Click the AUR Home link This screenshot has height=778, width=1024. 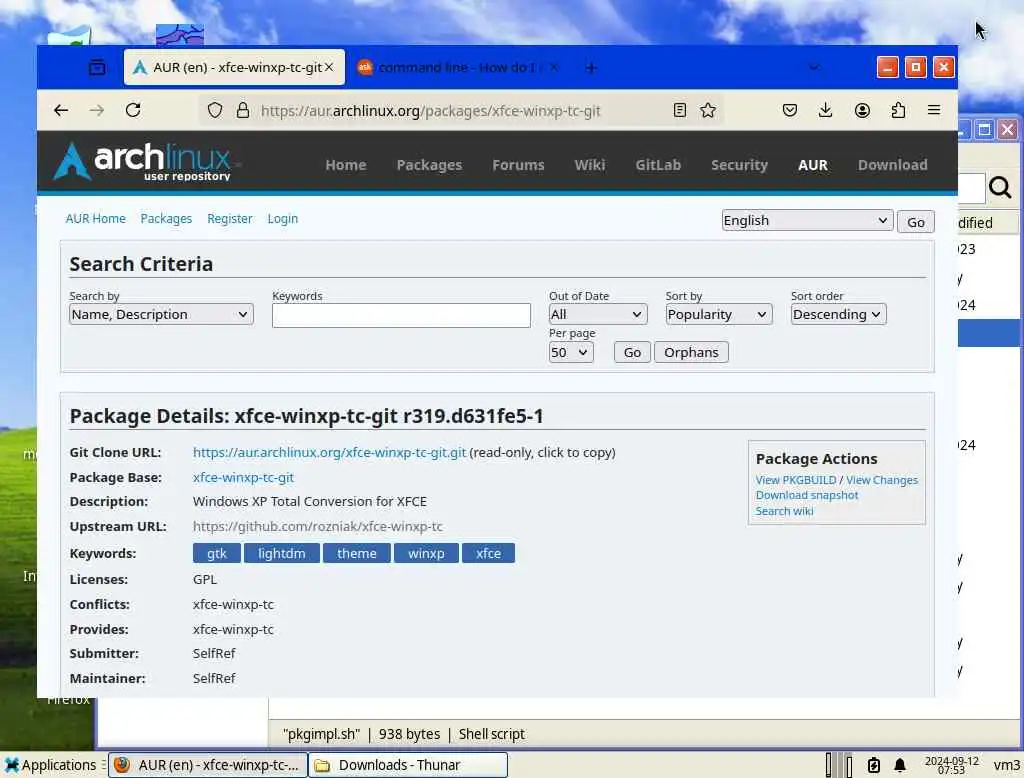pos(95,219)
